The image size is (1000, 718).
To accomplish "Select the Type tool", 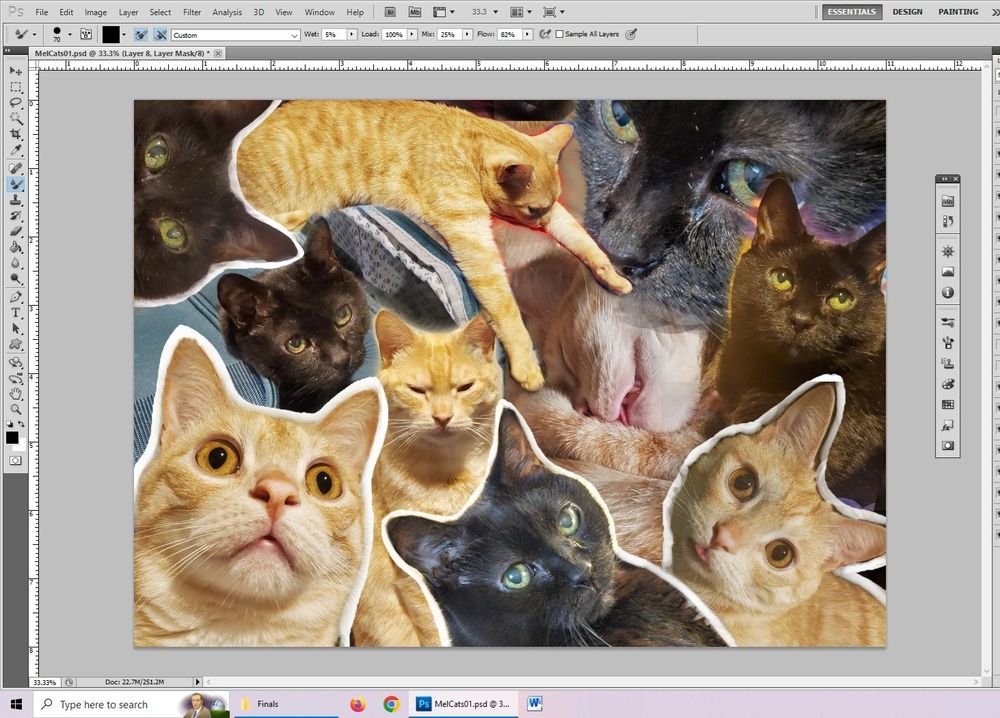I will click(x=15, y=313).
